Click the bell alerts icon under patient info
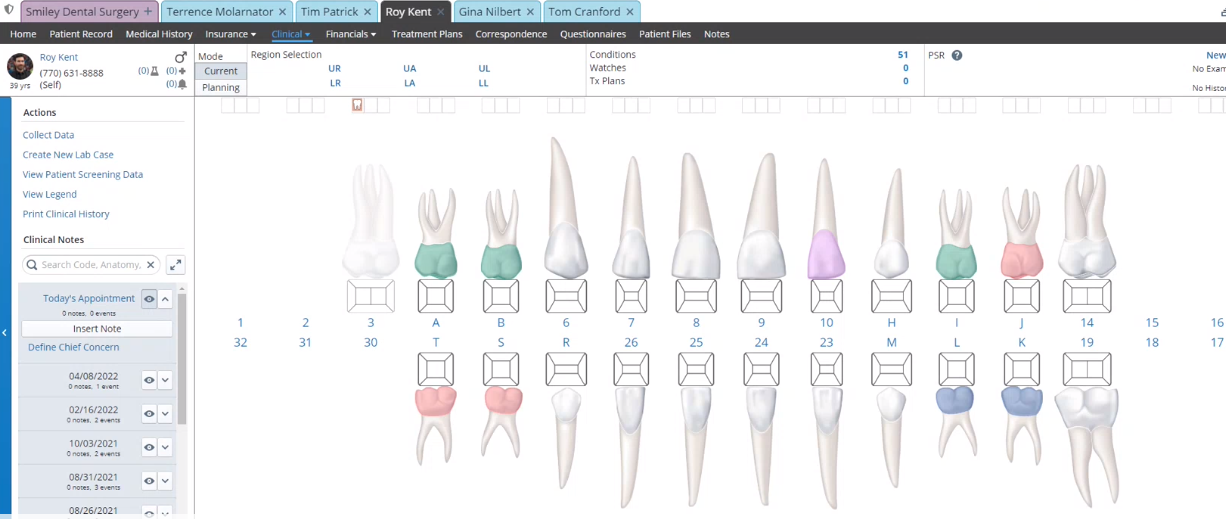The height and width of the screenshot is (519, 1226). tap(182, 85)
